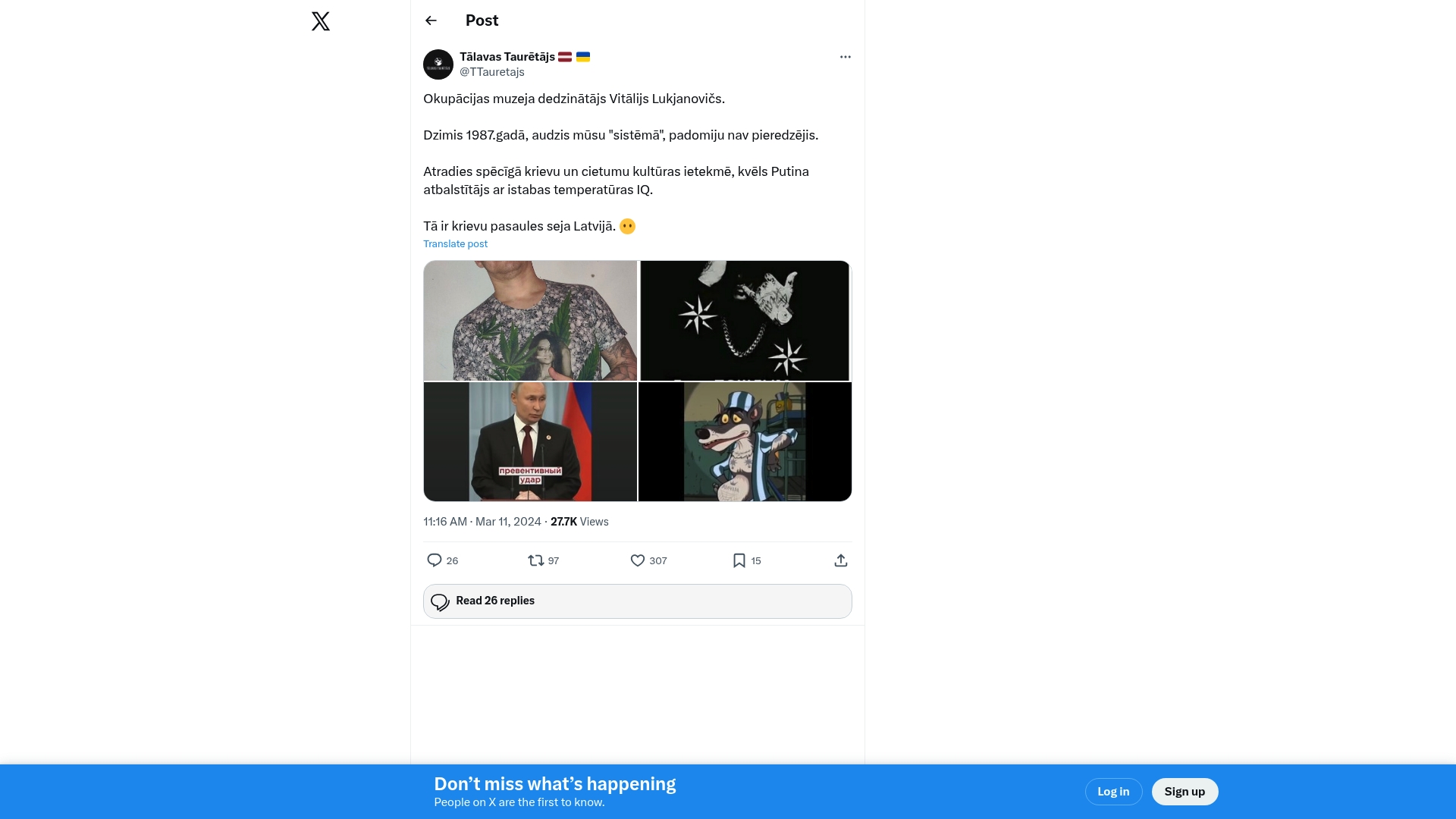Open the floral shirt photo thumbnail
The height and width of the screenshot is (819, 1456).
point(530,321)
